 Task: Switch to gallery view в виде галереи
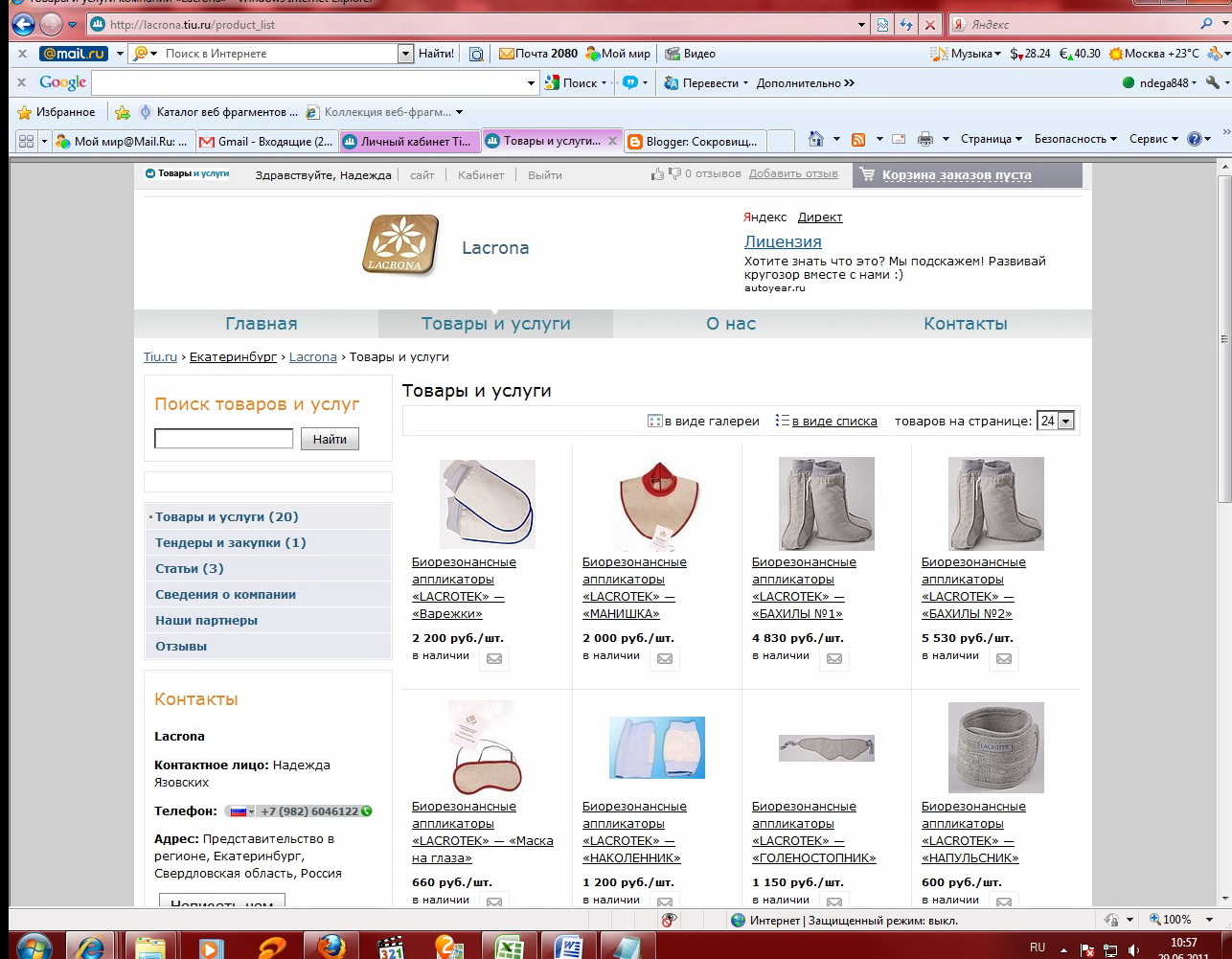click(x=704, y=421)
